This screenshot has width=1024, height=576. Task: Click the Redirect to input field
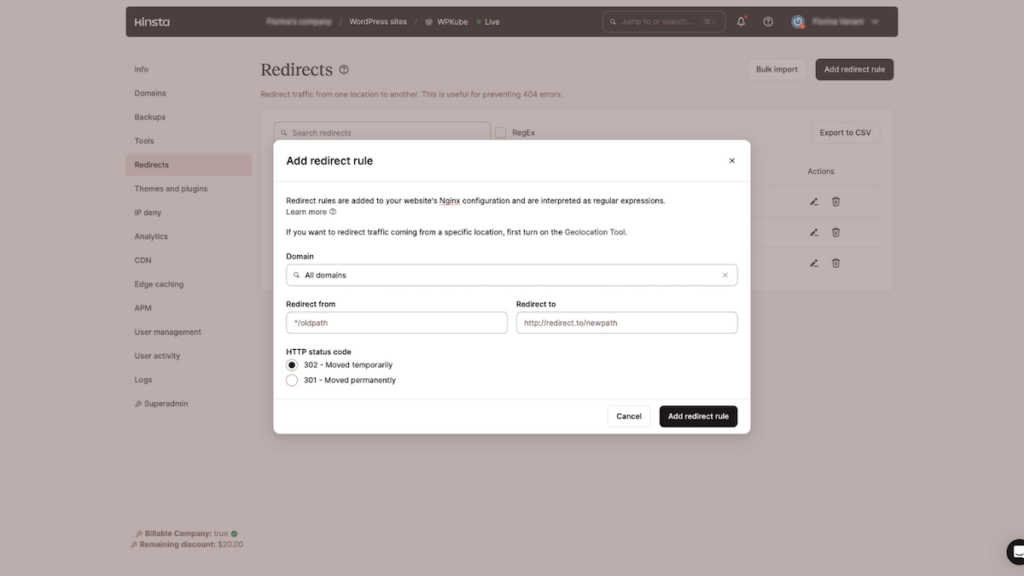click(626, 323)
